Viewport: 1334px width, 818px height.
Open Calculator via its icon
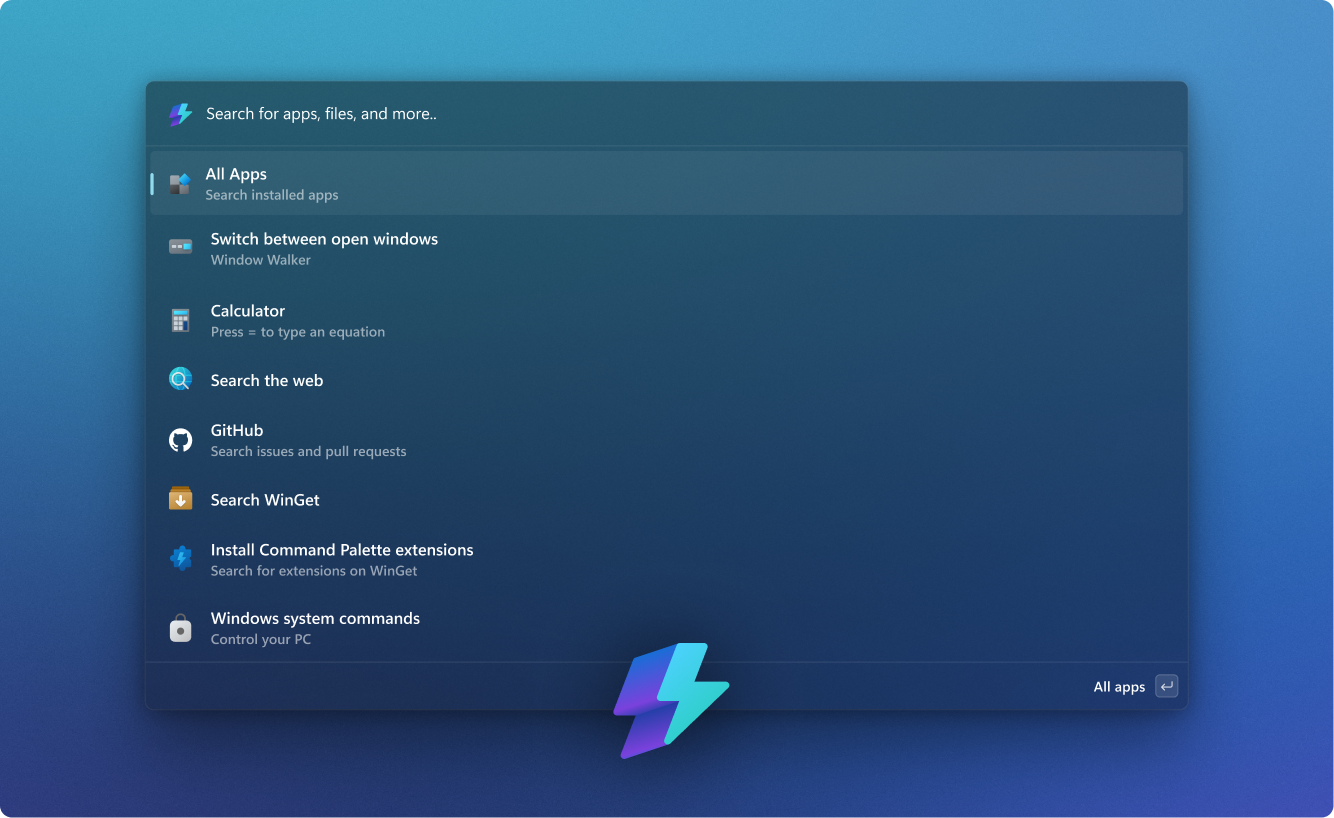click(180, 319)
